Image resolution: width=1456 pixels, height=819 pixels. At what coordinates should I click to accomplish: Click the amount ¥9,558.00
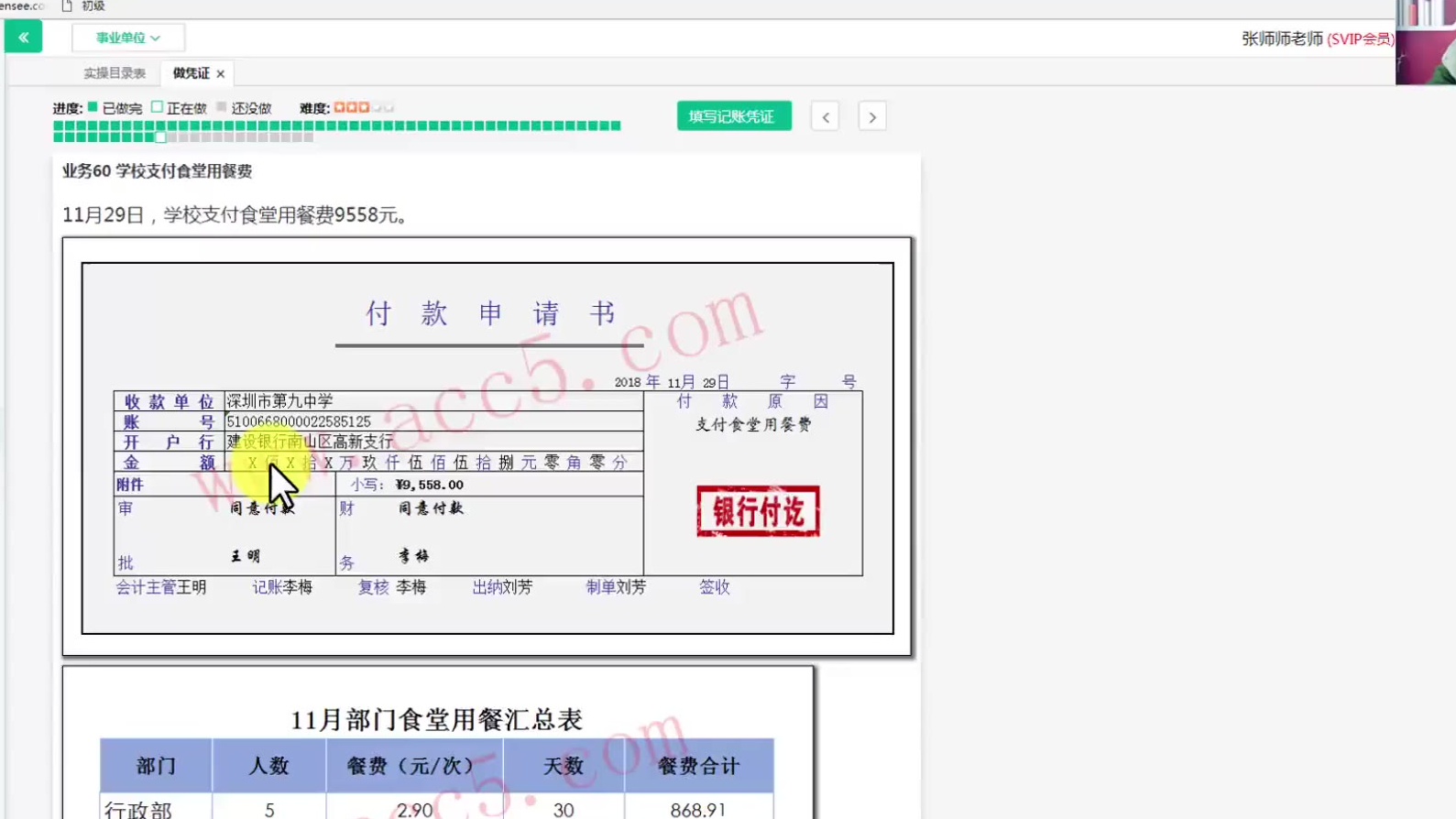(x=429, y=485)
